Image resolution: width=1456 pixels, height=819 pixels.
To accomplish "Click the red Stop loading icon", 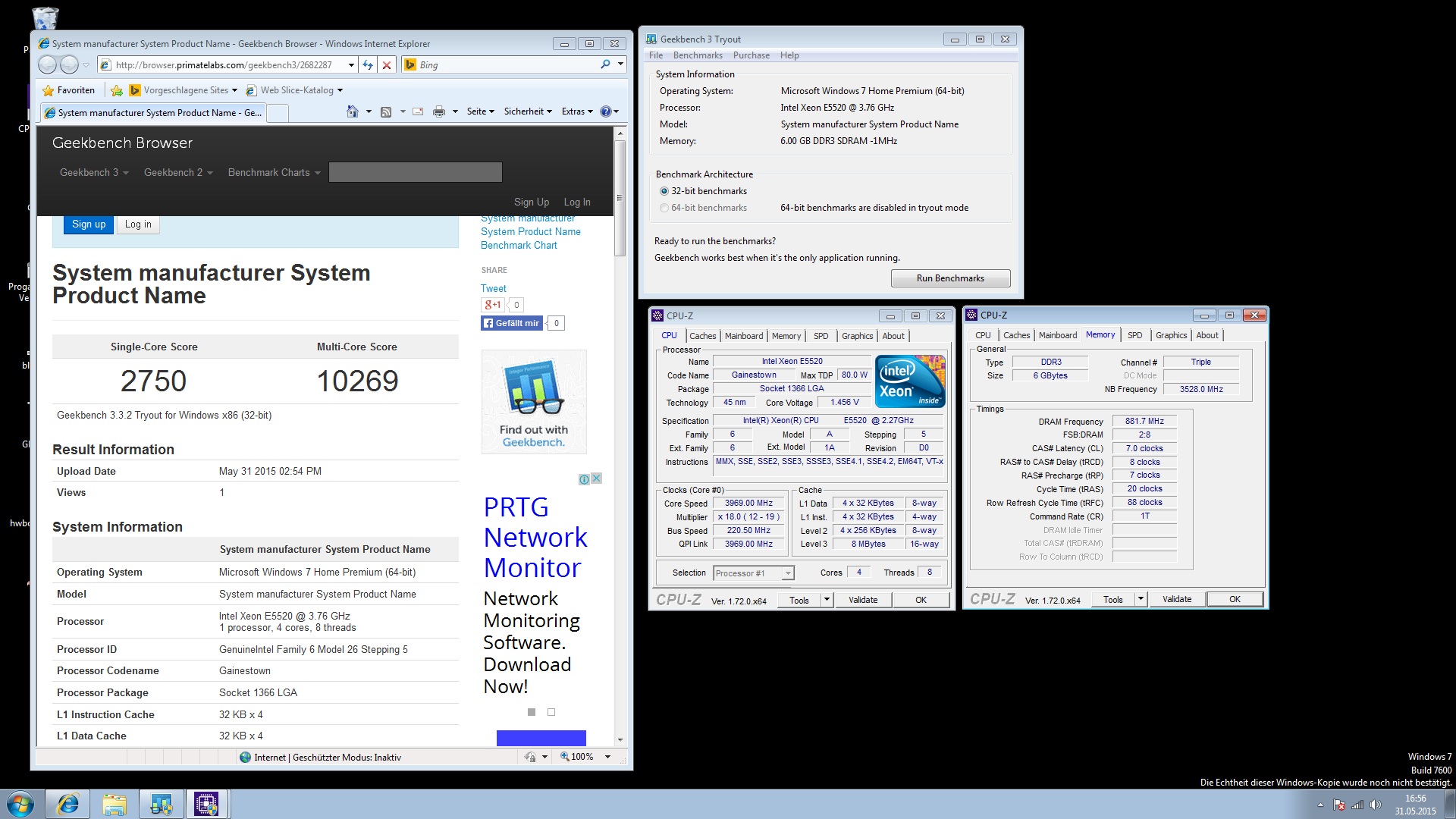I will tap(387, 65).
